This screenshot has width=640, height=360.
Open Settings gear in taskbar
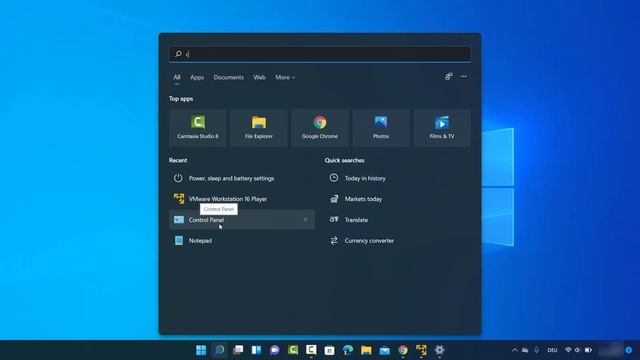440,350
